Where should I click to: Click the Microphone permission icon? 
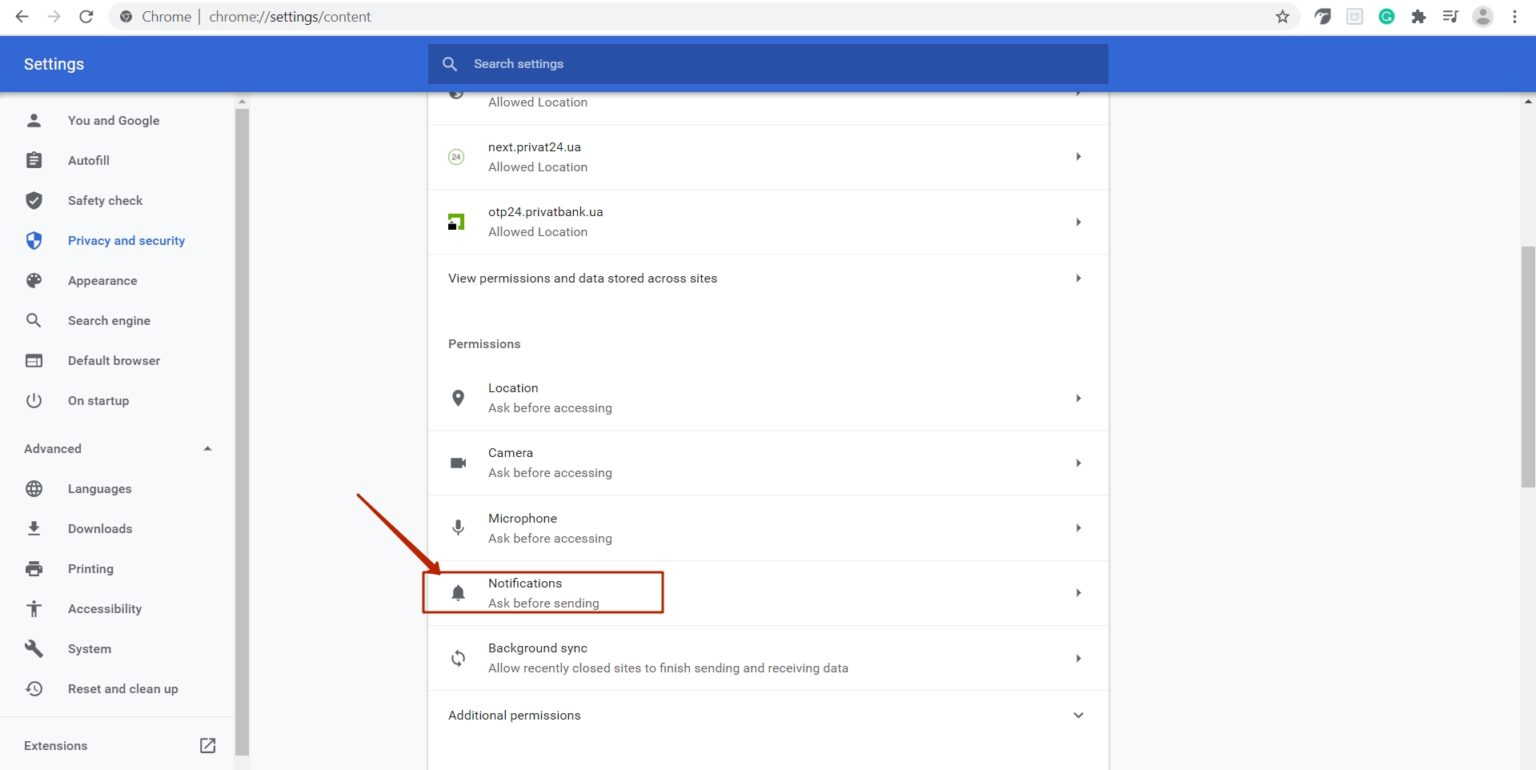(x=458, y=528)
